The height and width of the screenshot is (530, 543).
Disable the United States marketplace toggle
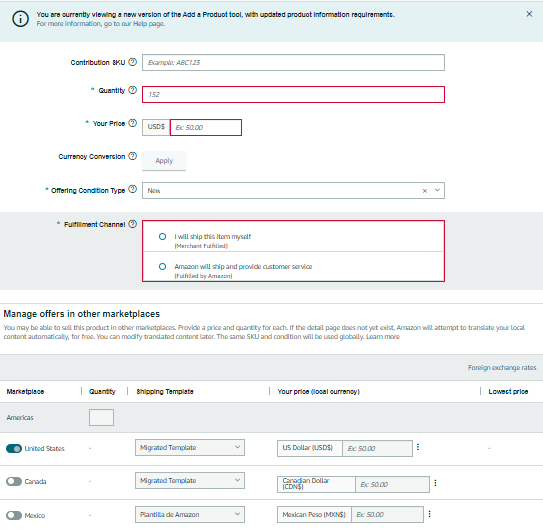click(x=14, y=449)
